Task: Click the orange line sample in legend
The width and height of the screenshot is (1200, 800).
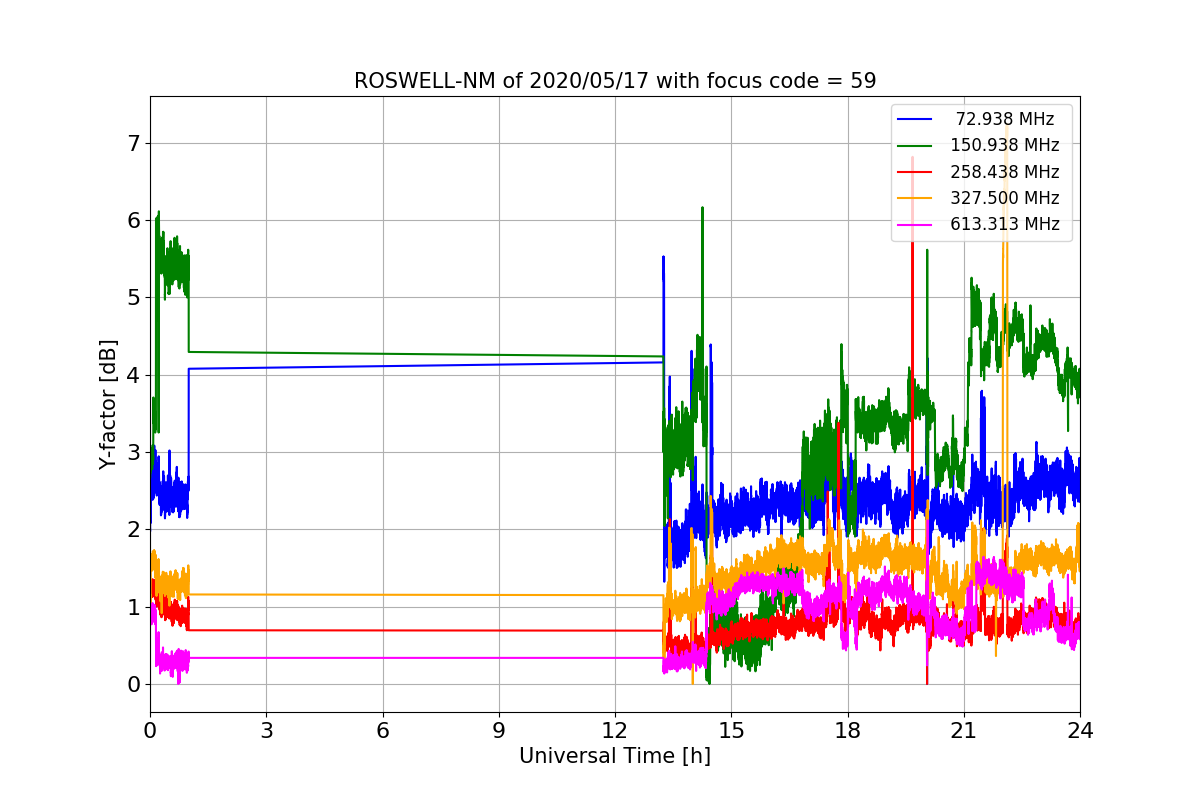Action: pos(915,198)
